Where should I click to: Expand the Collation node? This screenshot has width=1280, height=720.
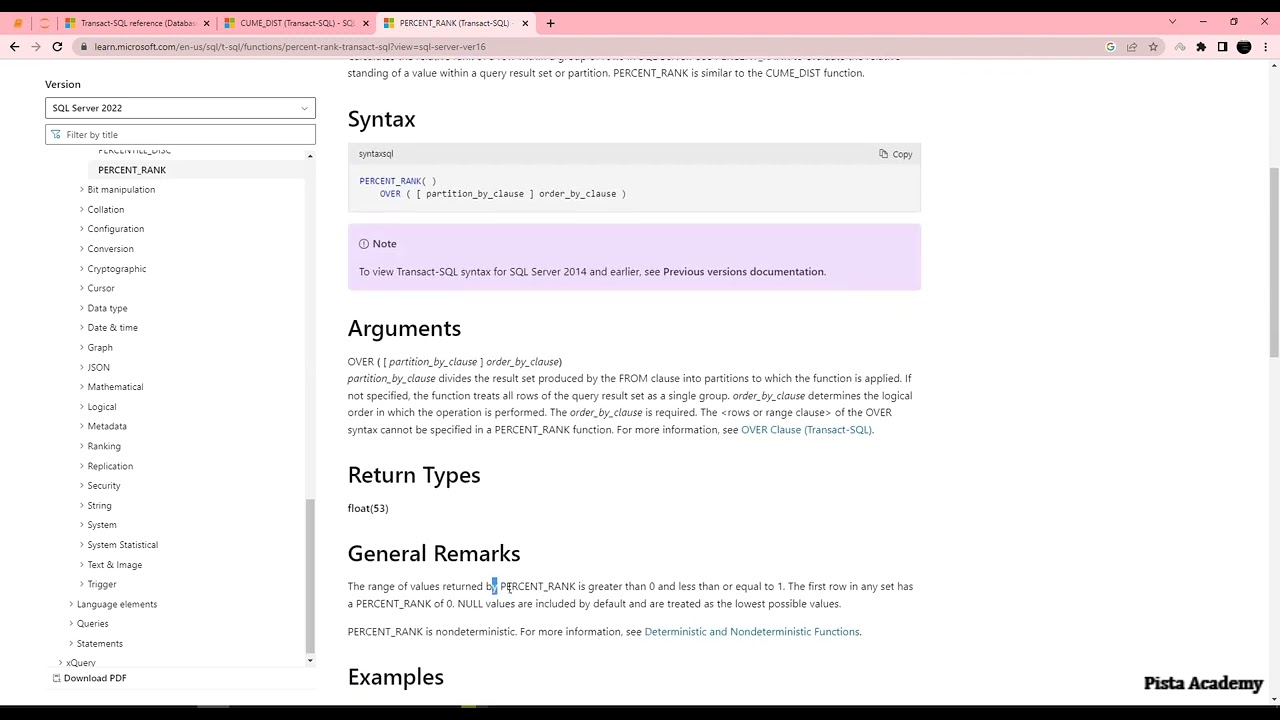click(x=82, y=210)
